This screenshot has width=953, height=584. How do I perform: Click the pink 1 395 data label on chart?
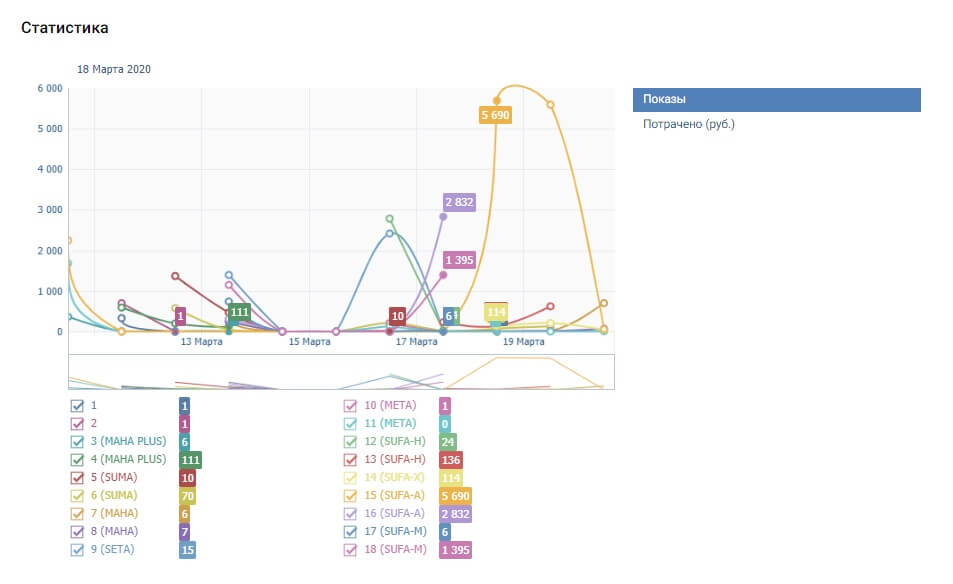pos(459,260)
